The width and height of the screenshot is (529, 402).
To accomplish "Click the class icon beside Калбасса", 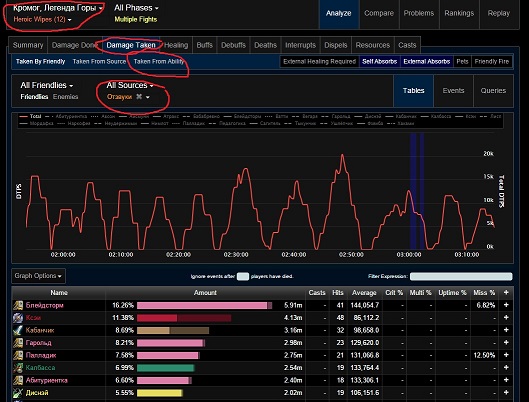I will pos(18,368).
